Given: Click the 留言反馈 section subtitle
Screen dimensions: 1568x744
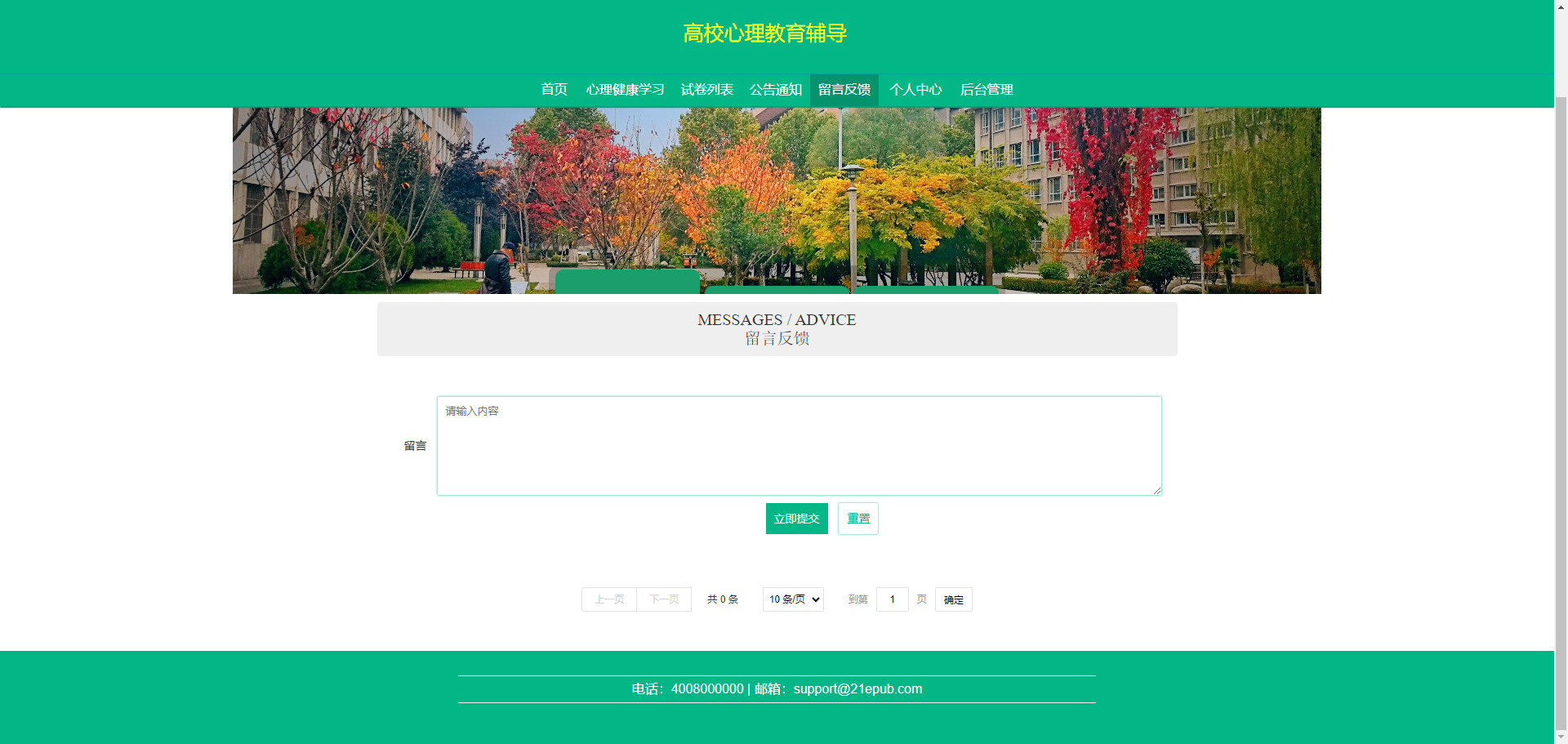Looking at the screenshot, I should click(777, 338).
